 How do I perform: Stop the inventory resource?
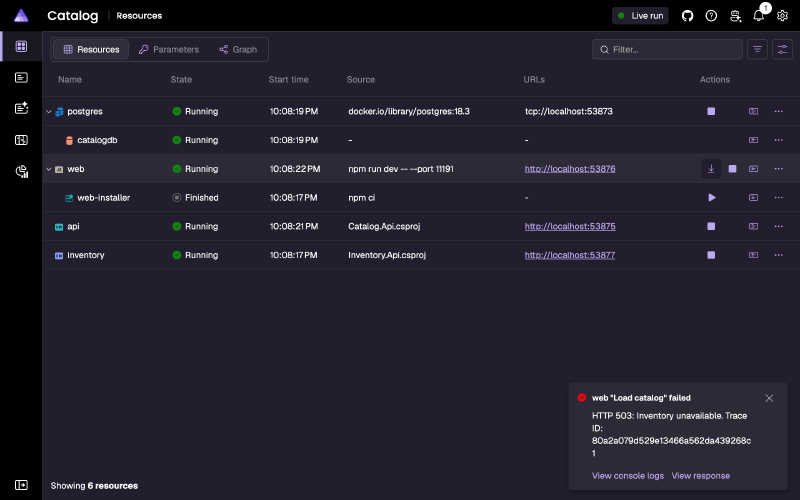click(x=711, y=255)
